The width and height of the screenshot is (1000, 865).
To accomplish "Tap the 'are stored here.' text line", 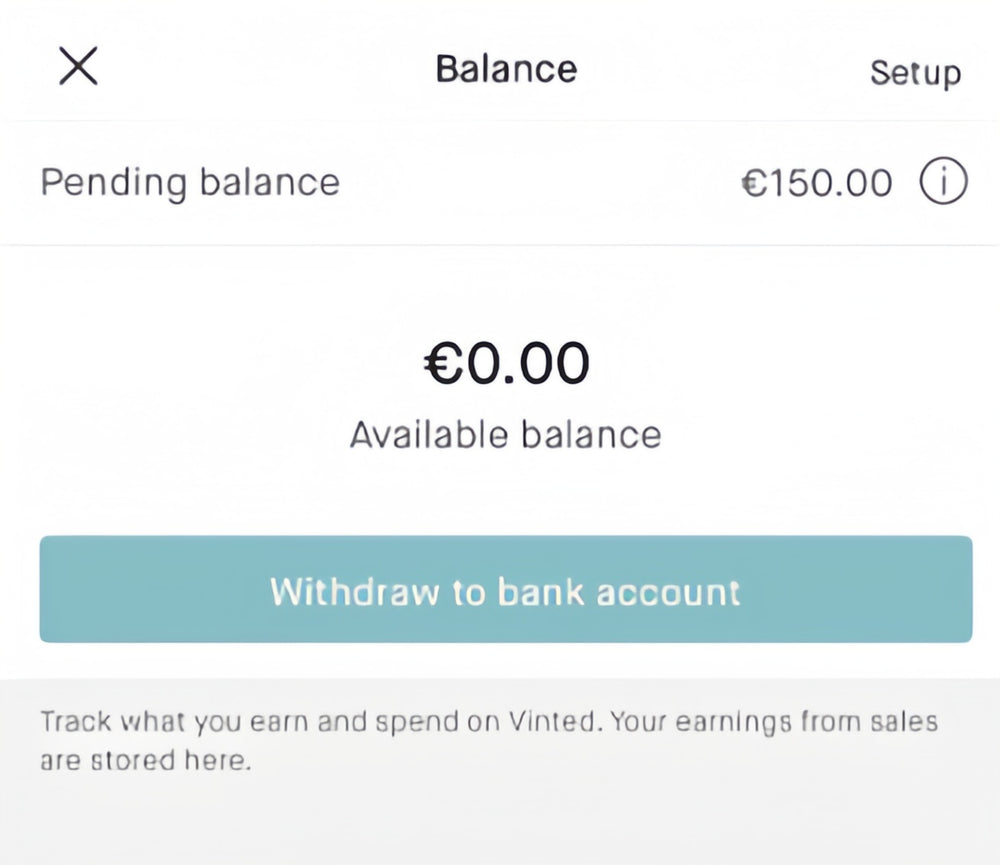I will pyautogui.click(x=145, y=760).
